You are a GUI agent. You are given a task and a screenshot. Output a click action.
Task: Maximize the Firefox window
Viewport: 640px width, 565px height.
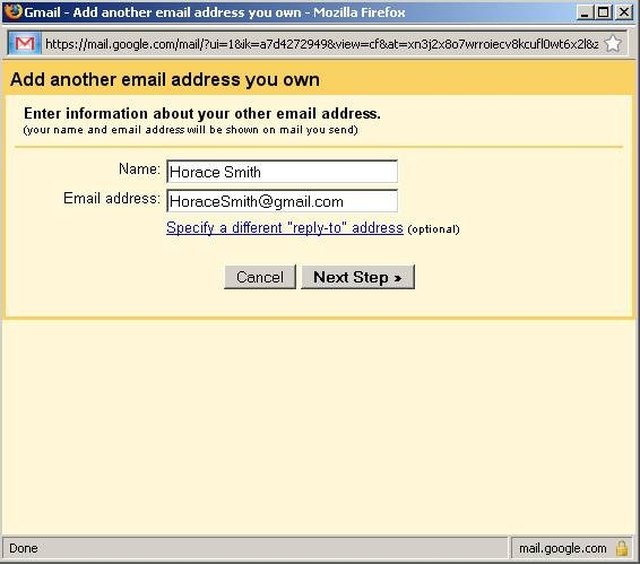[x=604, y=12]
